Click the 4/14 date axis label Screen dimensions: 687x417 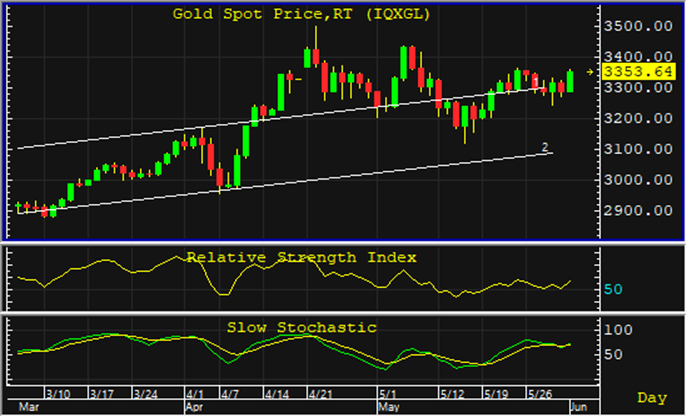(277, 394)
